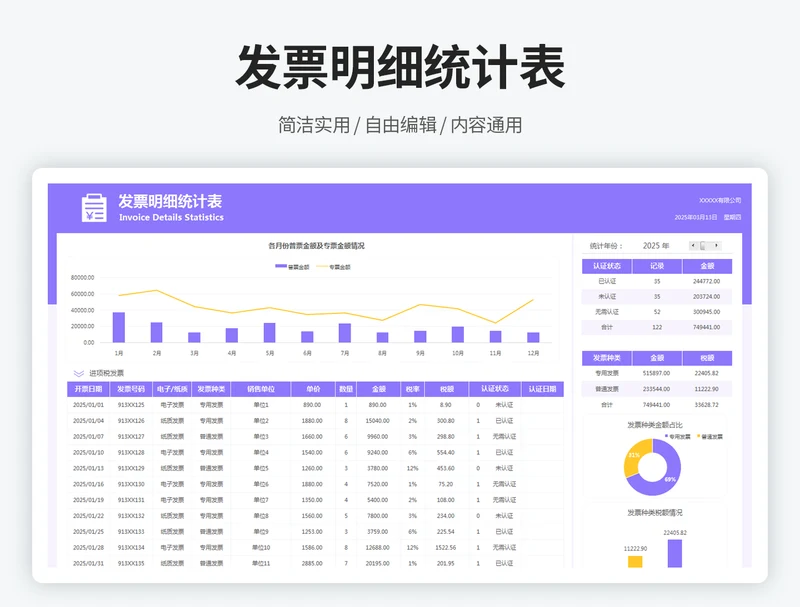This screenshot has height=607, width=800.
Task: Select the total tax value 33628.72
Action: point(707,405)
